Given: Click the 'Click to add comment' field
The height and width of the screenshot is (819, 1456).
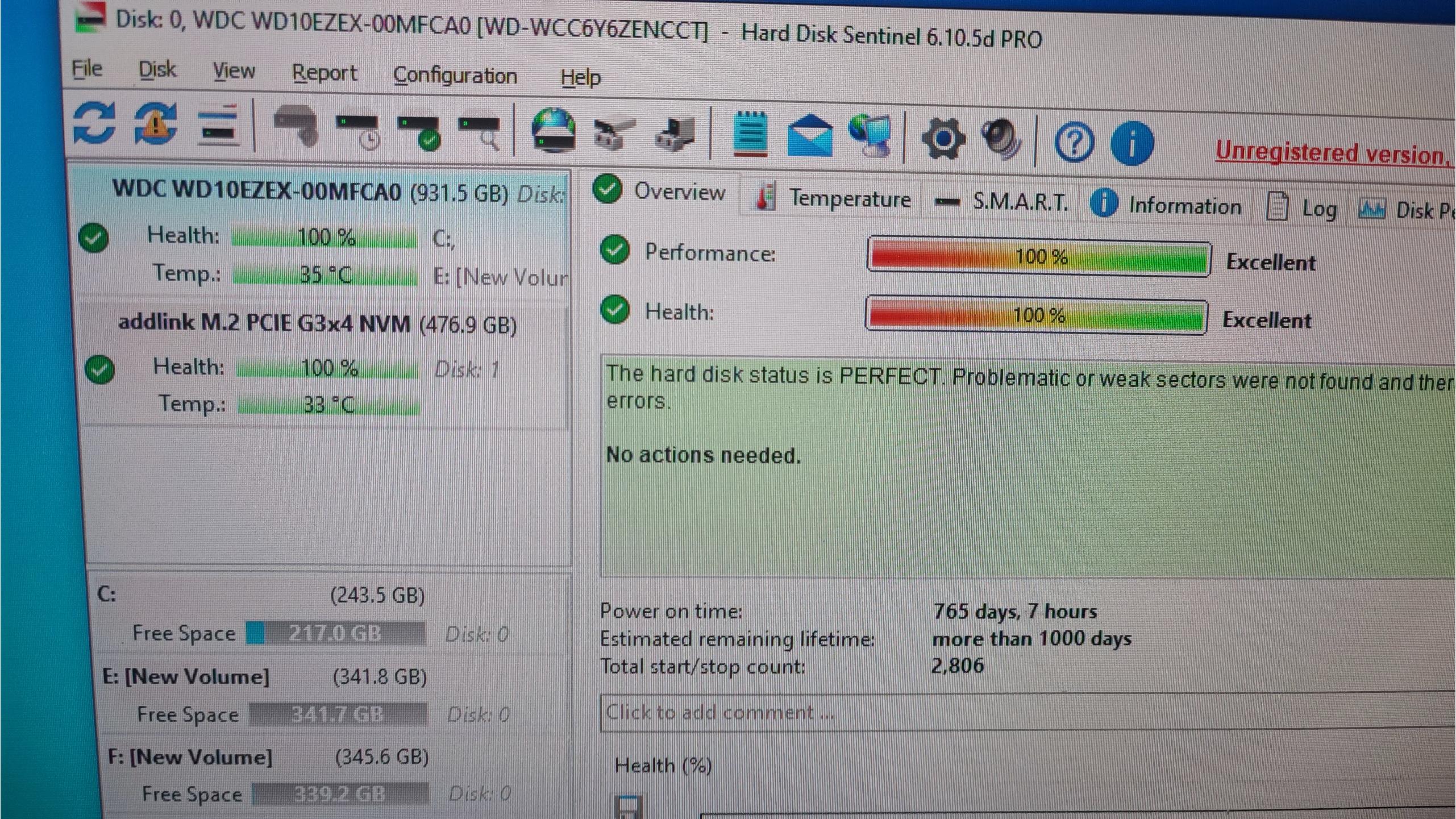Looking at the screenshot, I should (x=1027, y=713).
